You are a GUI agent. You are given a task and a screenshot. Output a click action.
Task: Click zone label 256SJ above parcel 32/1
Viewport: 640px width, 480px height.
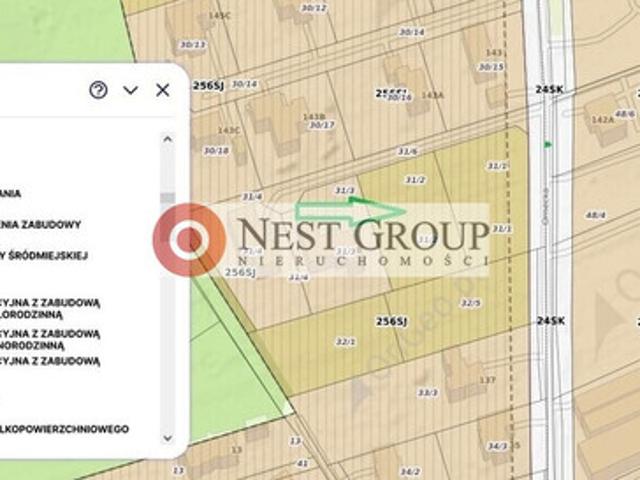(391, 322)
